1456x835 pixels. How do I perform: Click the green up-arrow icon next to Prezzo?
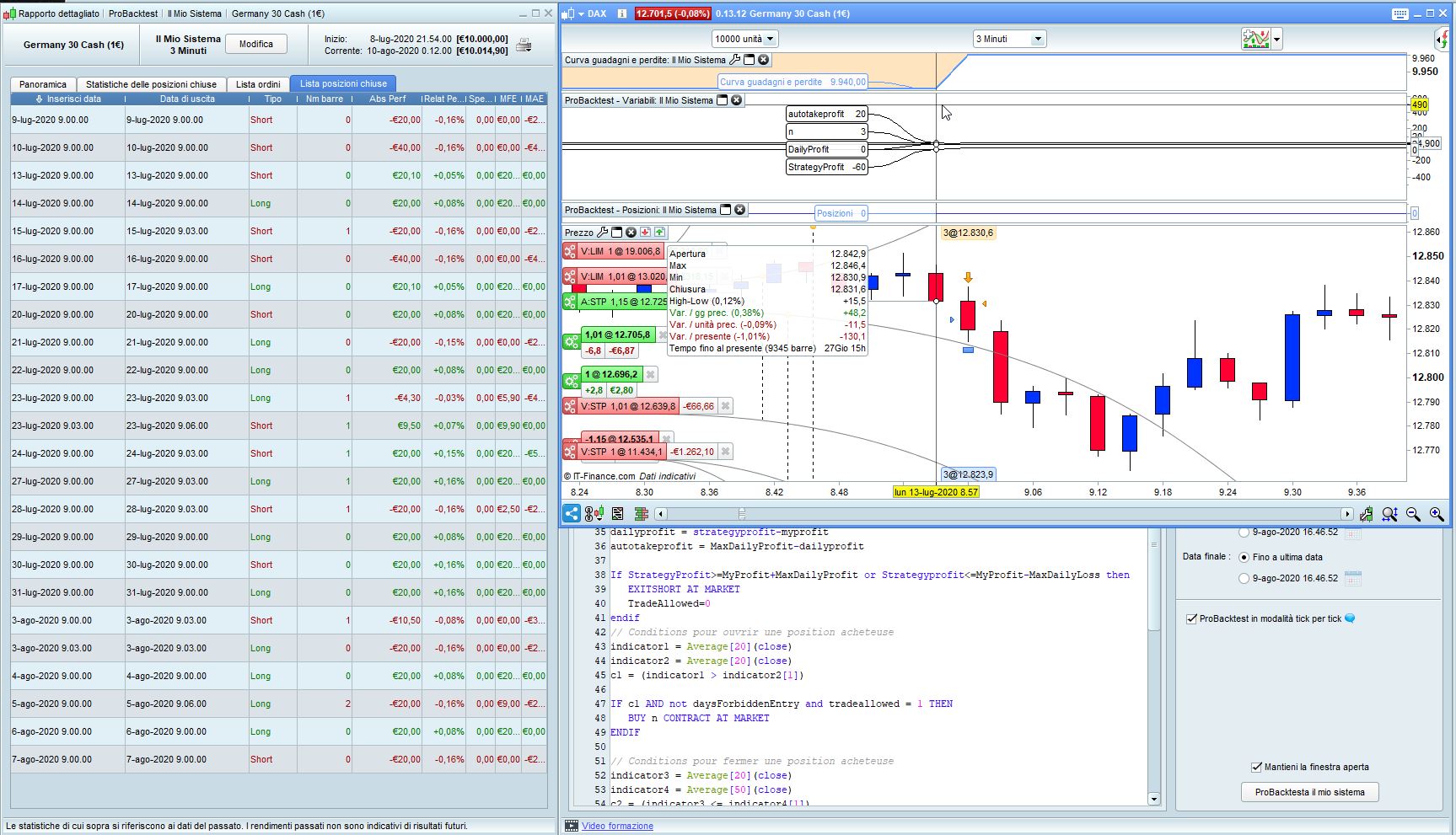tap(659, 233)
